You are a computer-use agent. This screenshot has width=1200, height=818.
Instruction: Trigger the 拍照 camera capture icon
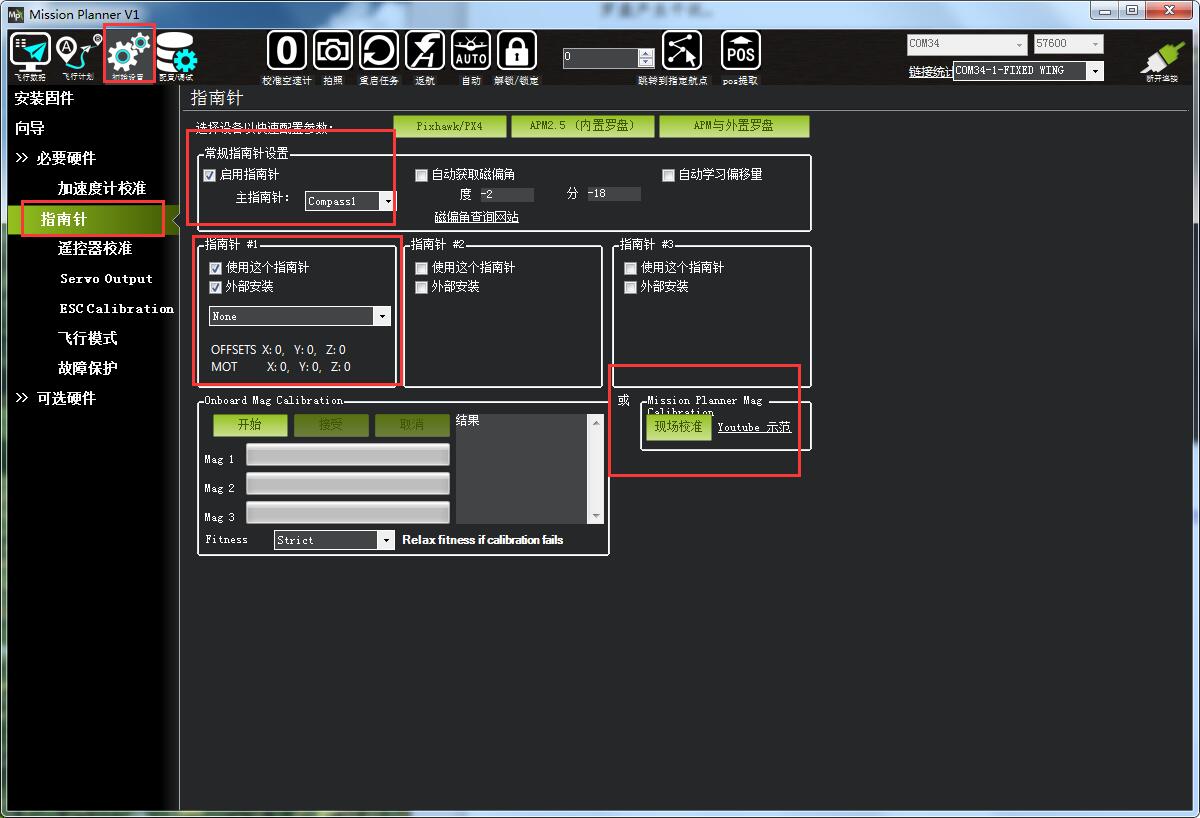coord(332,49)
